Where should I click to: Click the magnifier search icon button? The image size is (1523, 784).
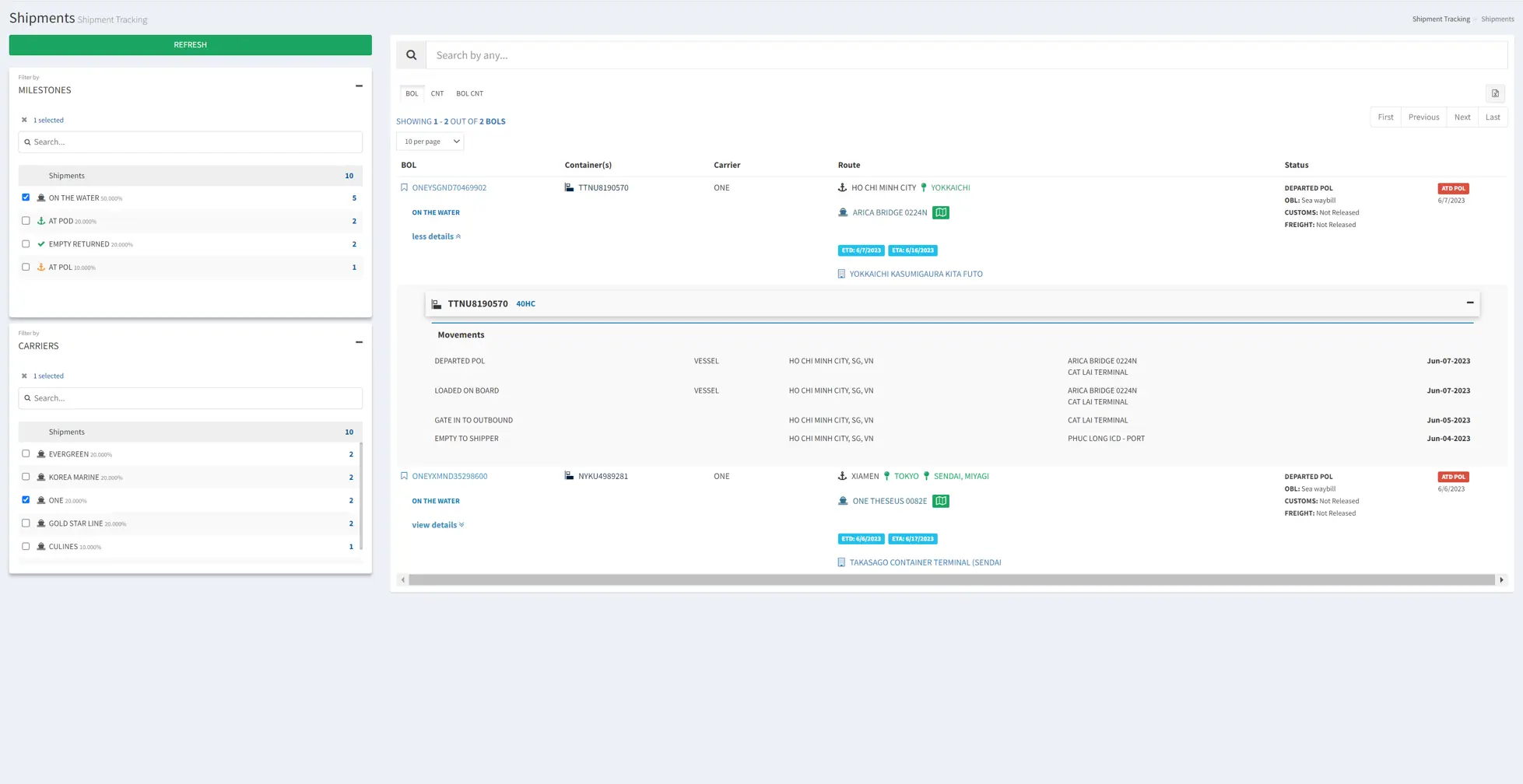(411, 55)
